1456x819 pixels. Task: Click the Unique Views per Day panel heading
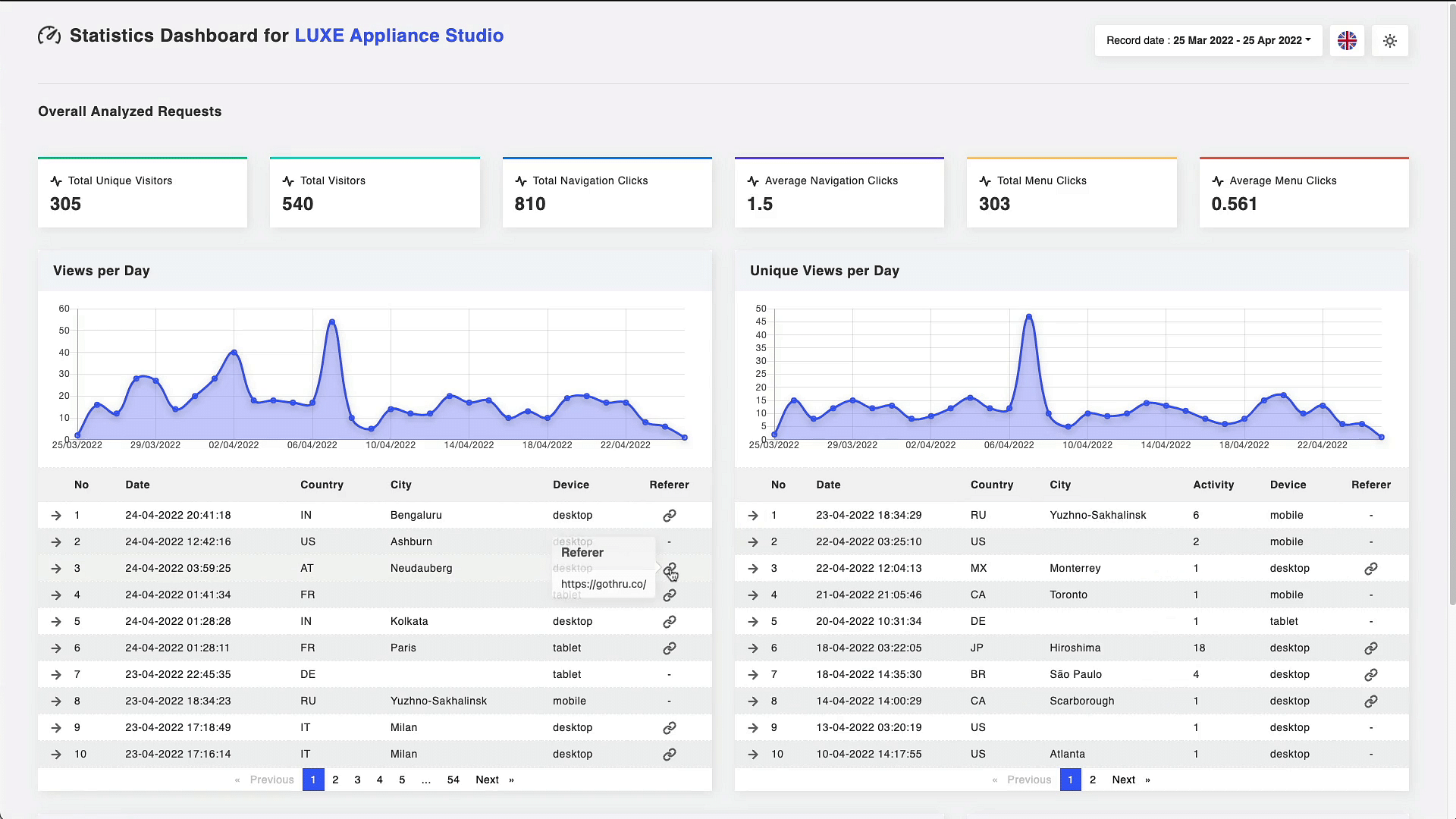coord(824,271)
